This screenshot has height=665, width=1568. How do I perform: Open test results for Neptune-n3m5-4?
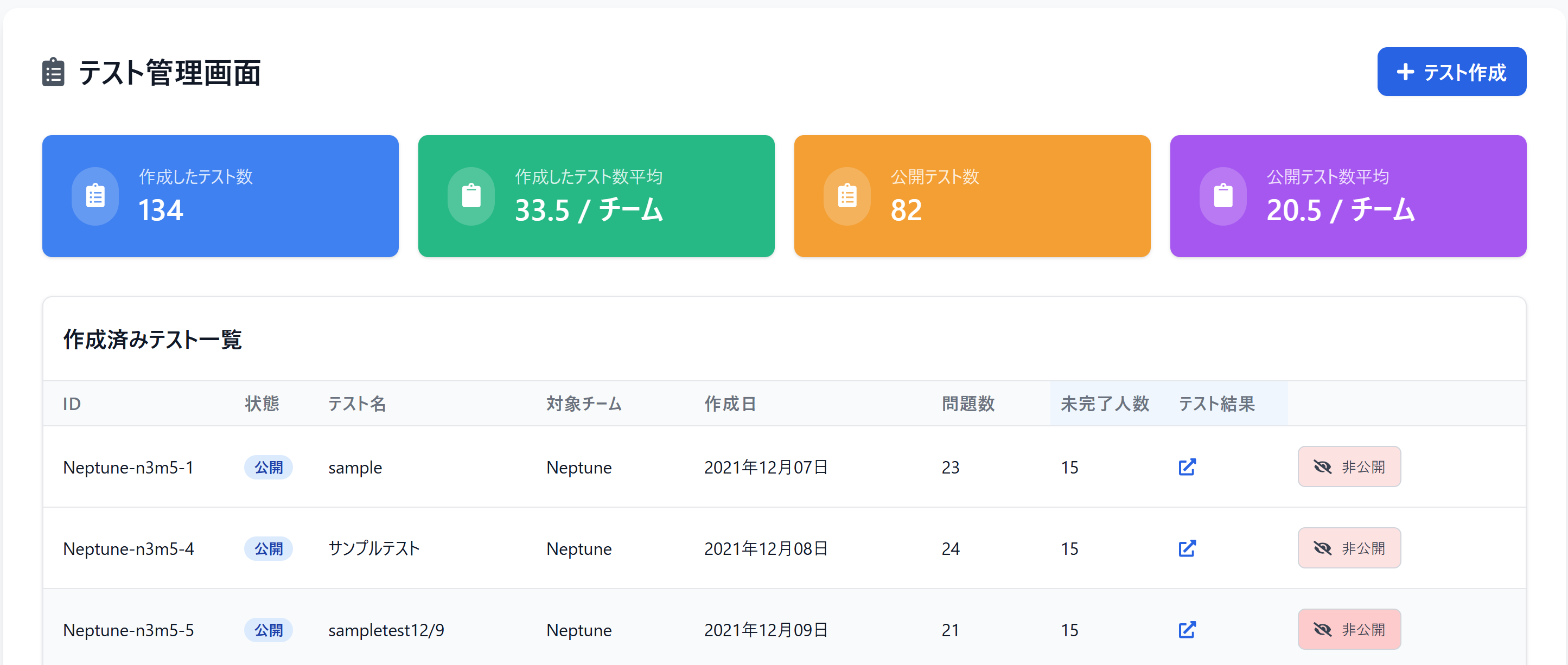[x=1187, y=548]
